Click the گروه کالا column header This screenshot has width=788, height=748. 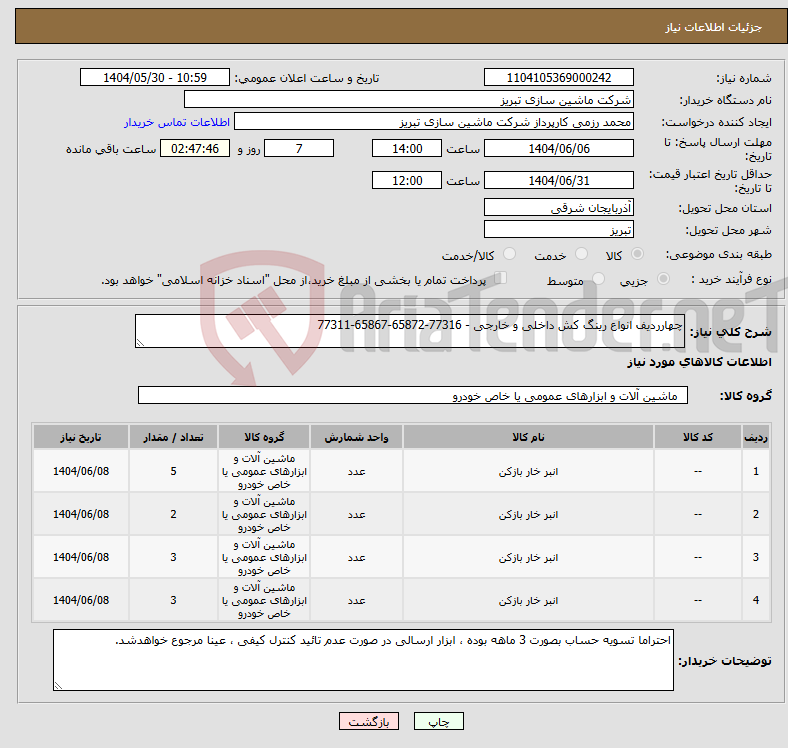coord(264,437)
